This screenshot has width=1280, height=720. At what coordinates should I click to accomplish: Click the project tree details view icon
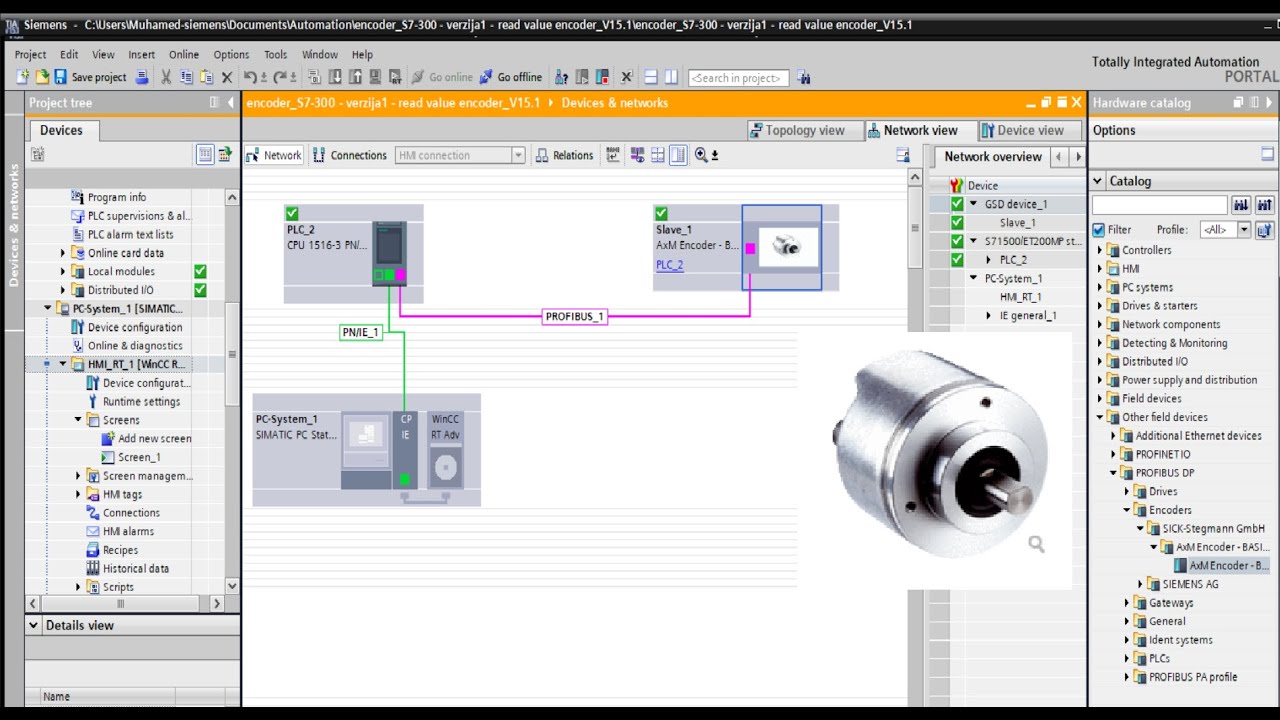pyautogui.click(x=204, y=154)
